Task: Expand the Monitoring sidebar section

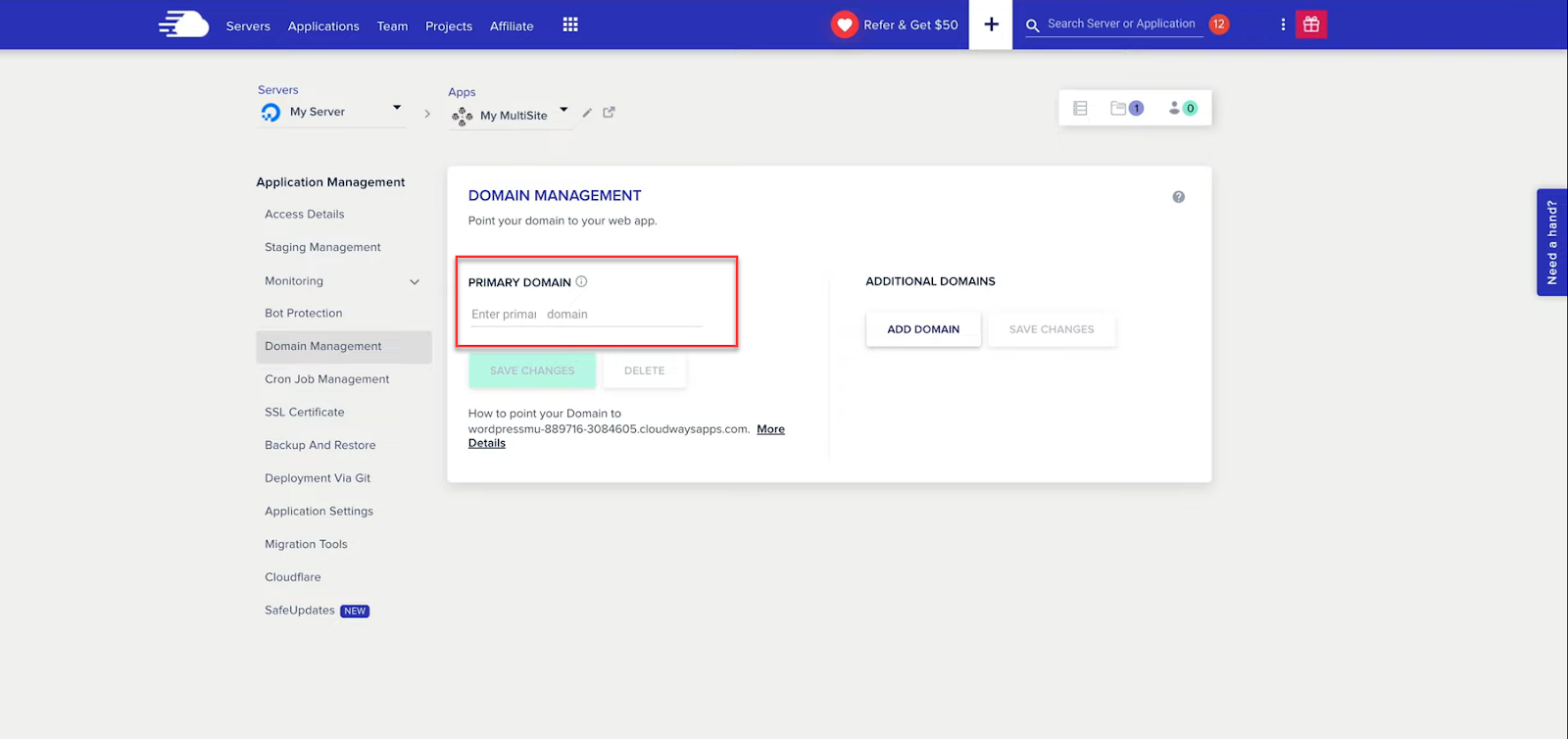Action: [415, 282]
